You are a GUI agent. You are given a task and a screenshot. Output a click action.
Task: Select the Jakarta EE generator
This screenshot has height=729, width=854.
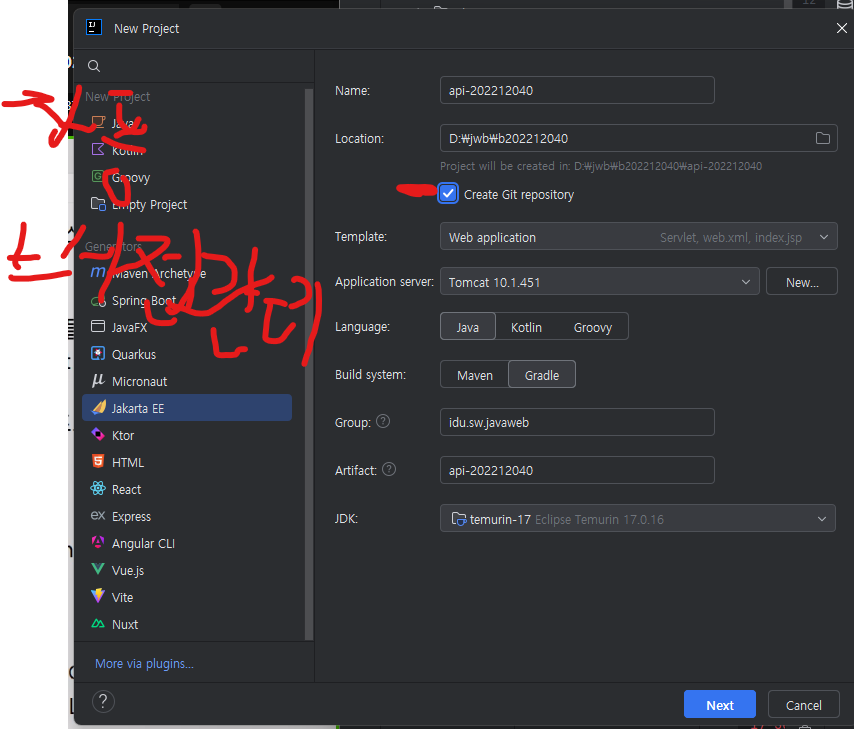click(187, 408)
